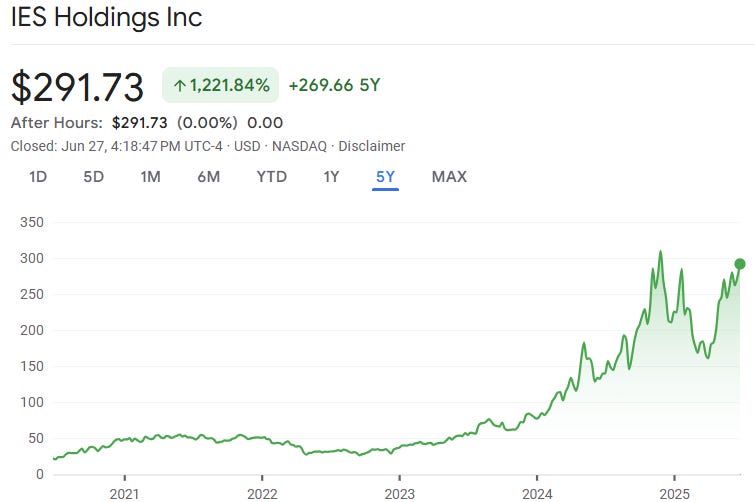The width and height of the screenshot is (755, 502).
Task: Show the YTD chart range
Action: [272, 177]
